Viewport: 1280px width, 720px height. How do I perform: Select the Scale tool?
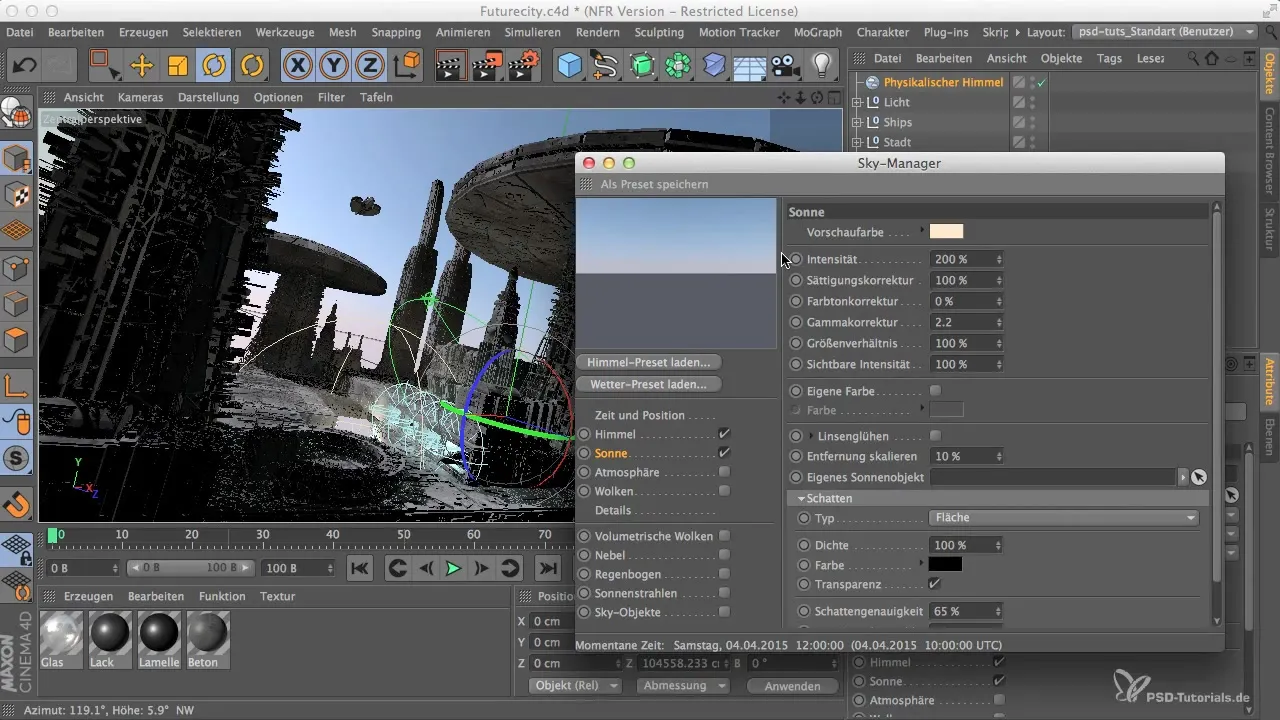178,66
